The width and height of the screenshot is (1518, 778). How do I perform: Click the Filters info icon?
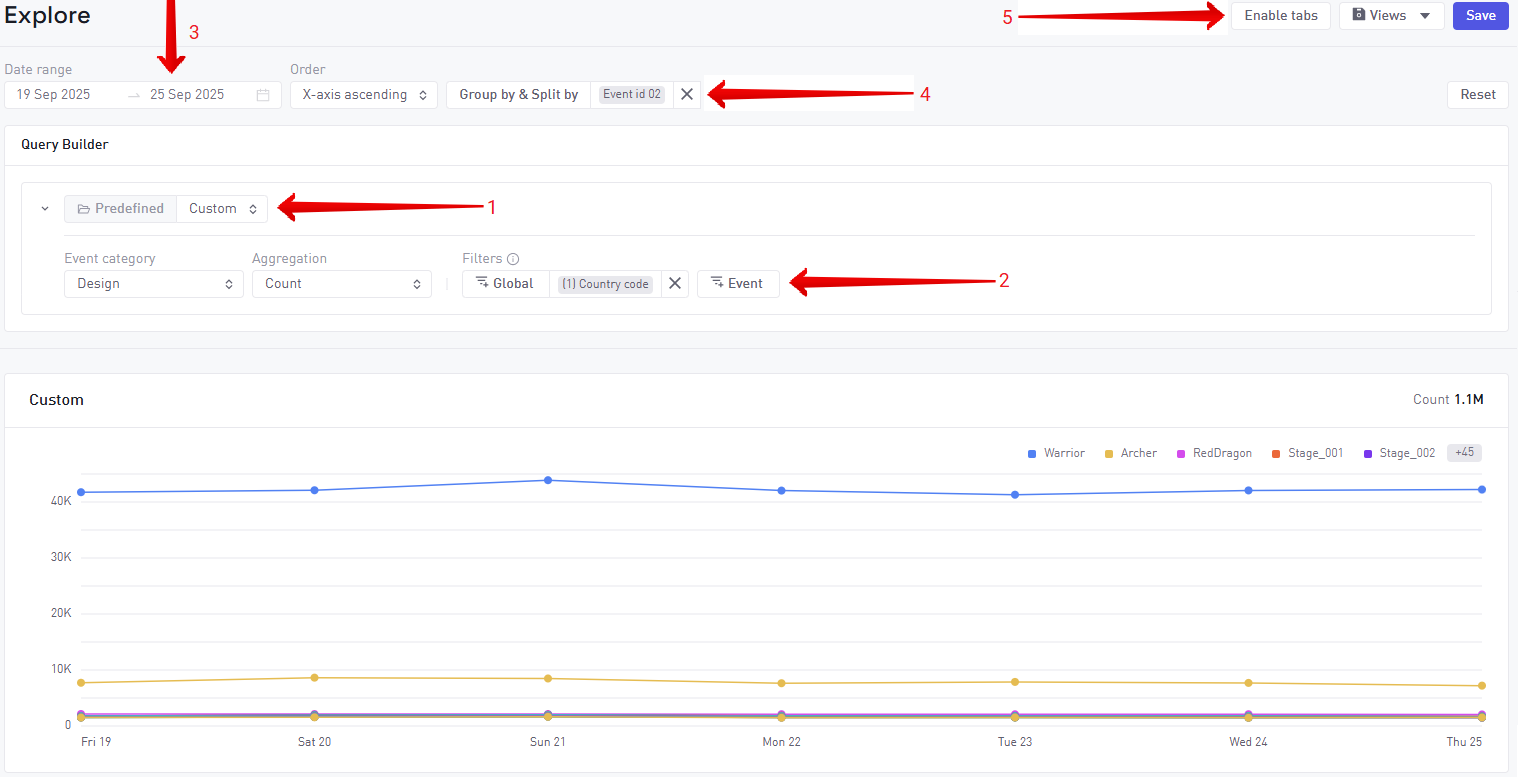[x=513, y=259]
